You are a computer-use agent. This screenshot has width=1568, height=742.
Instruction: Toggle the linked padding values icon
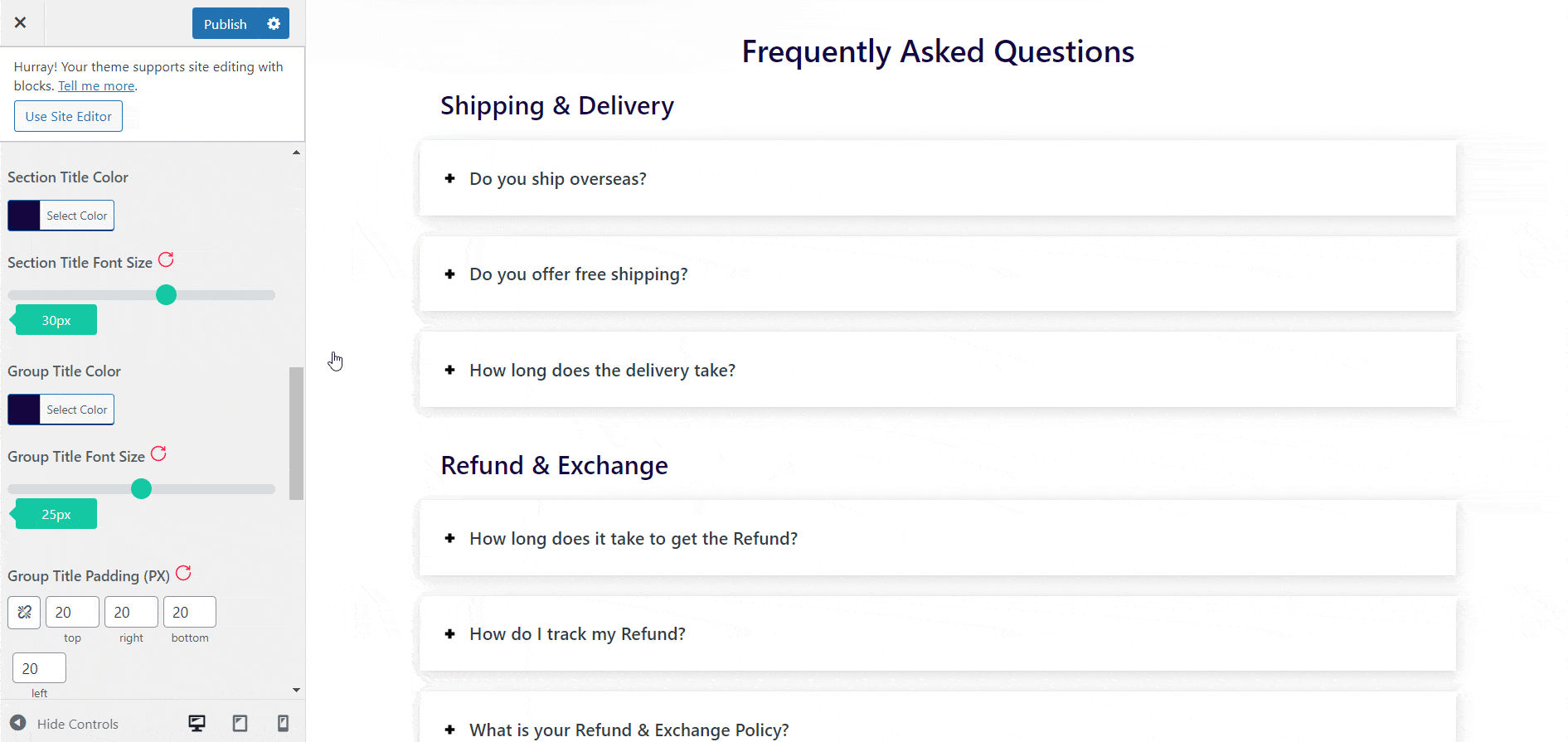coord(24,612)
